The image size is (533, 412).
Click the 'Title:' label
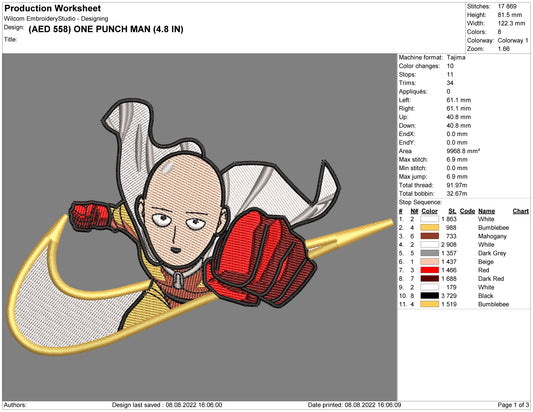pos(11,40)
